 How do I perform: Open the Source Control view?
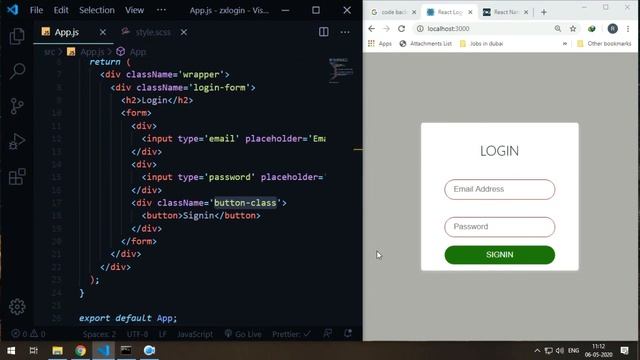coord(17,106)
